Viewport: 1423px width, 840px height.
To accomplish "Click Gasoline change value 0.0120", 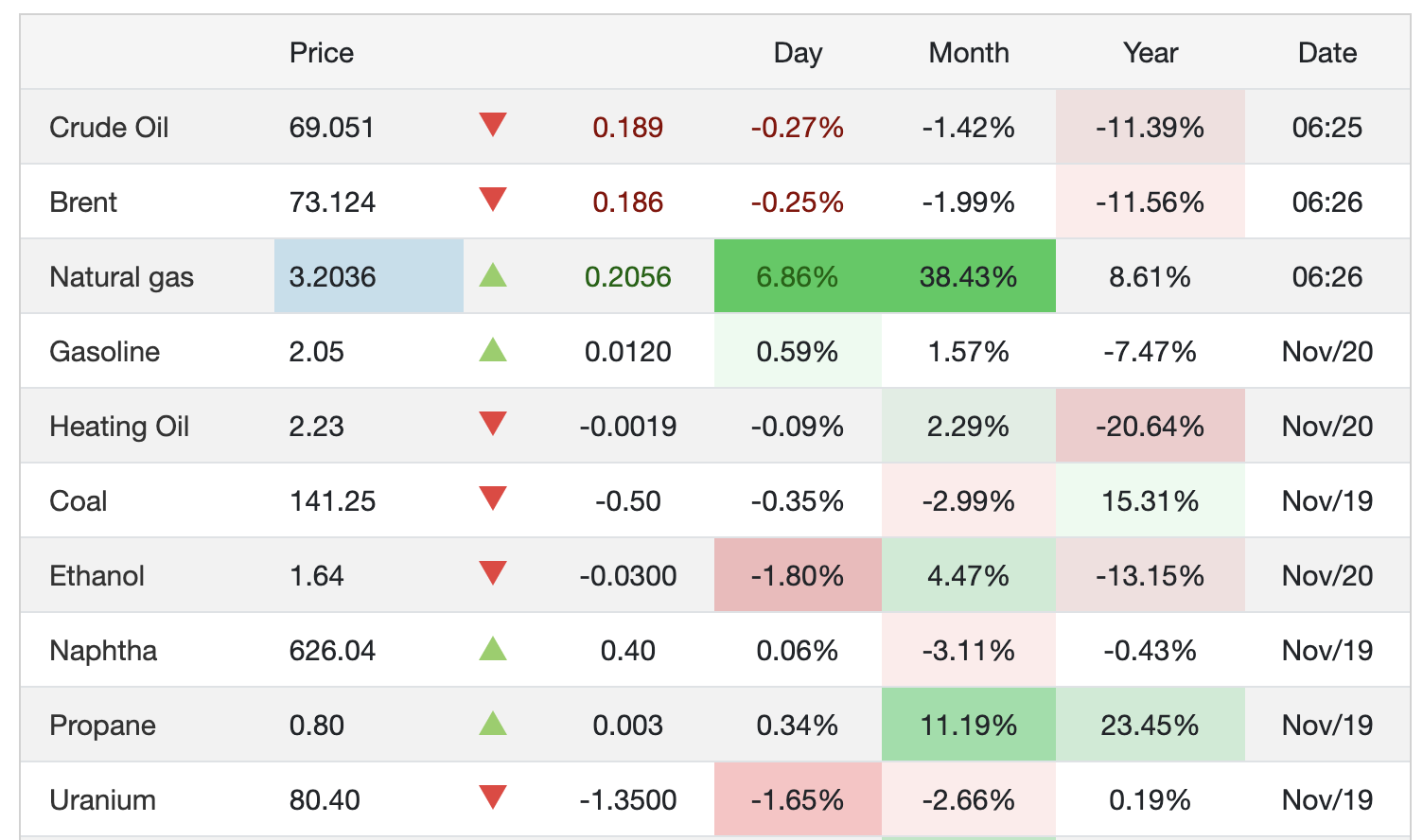I will pos(628,352).
